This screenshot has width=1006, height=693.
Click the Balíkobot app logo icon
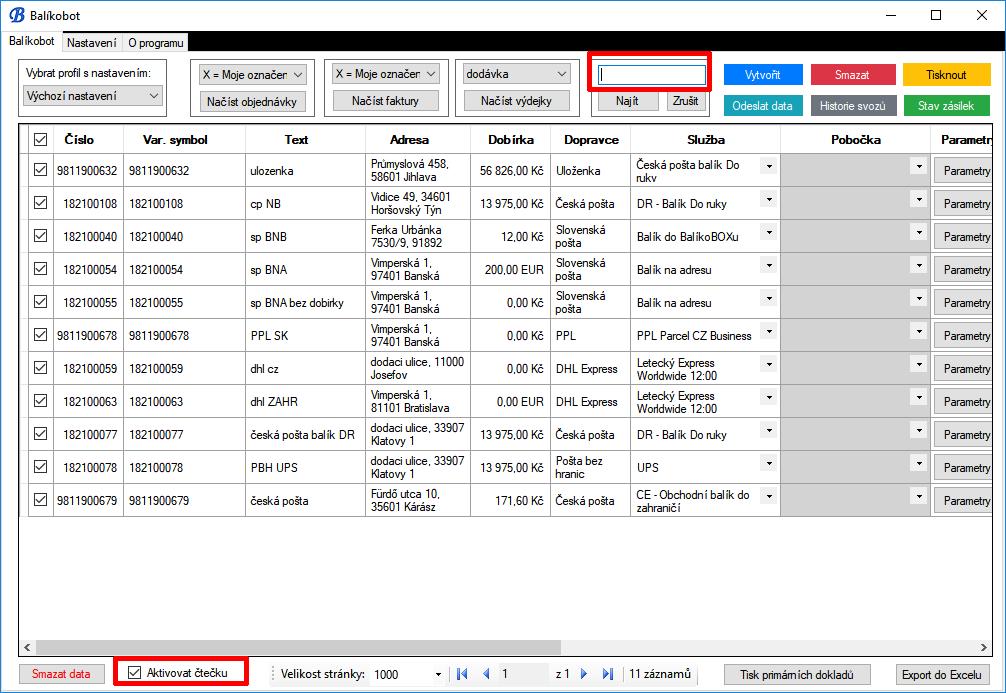pyautogui.click(x=17, y=15)
